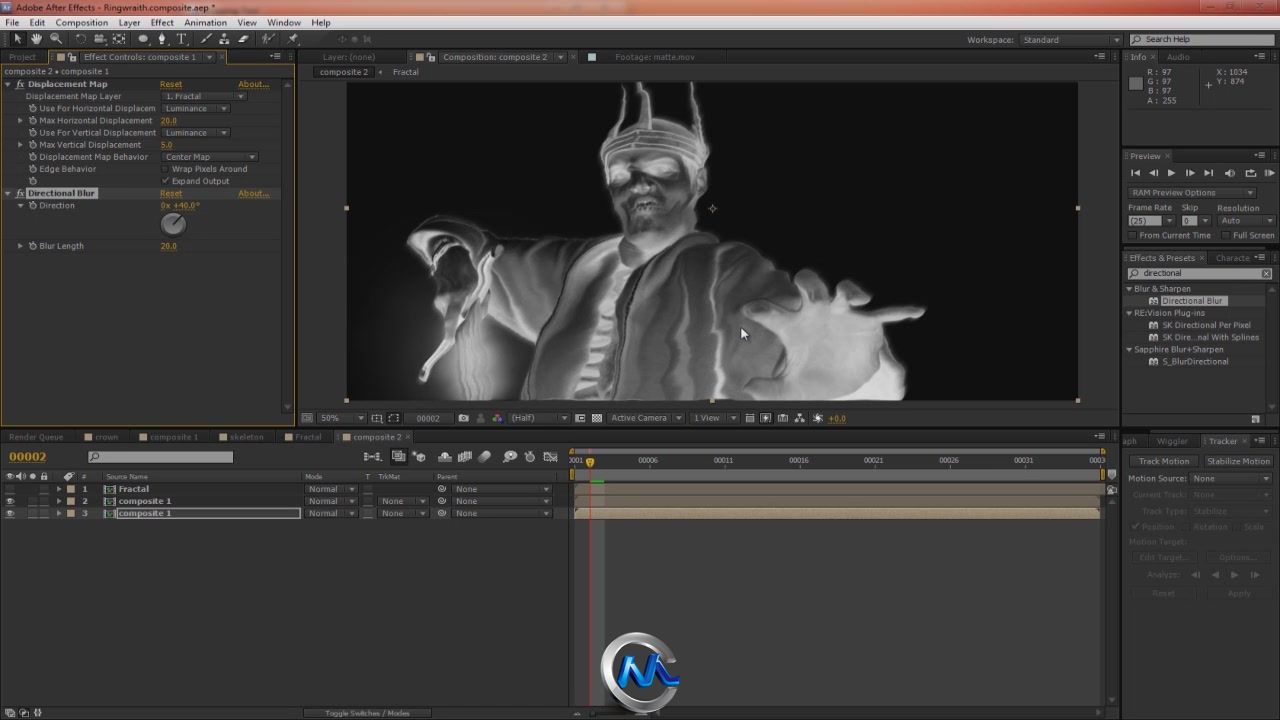
Task: Enable frame blending for timeline
Action: point(465,457)
